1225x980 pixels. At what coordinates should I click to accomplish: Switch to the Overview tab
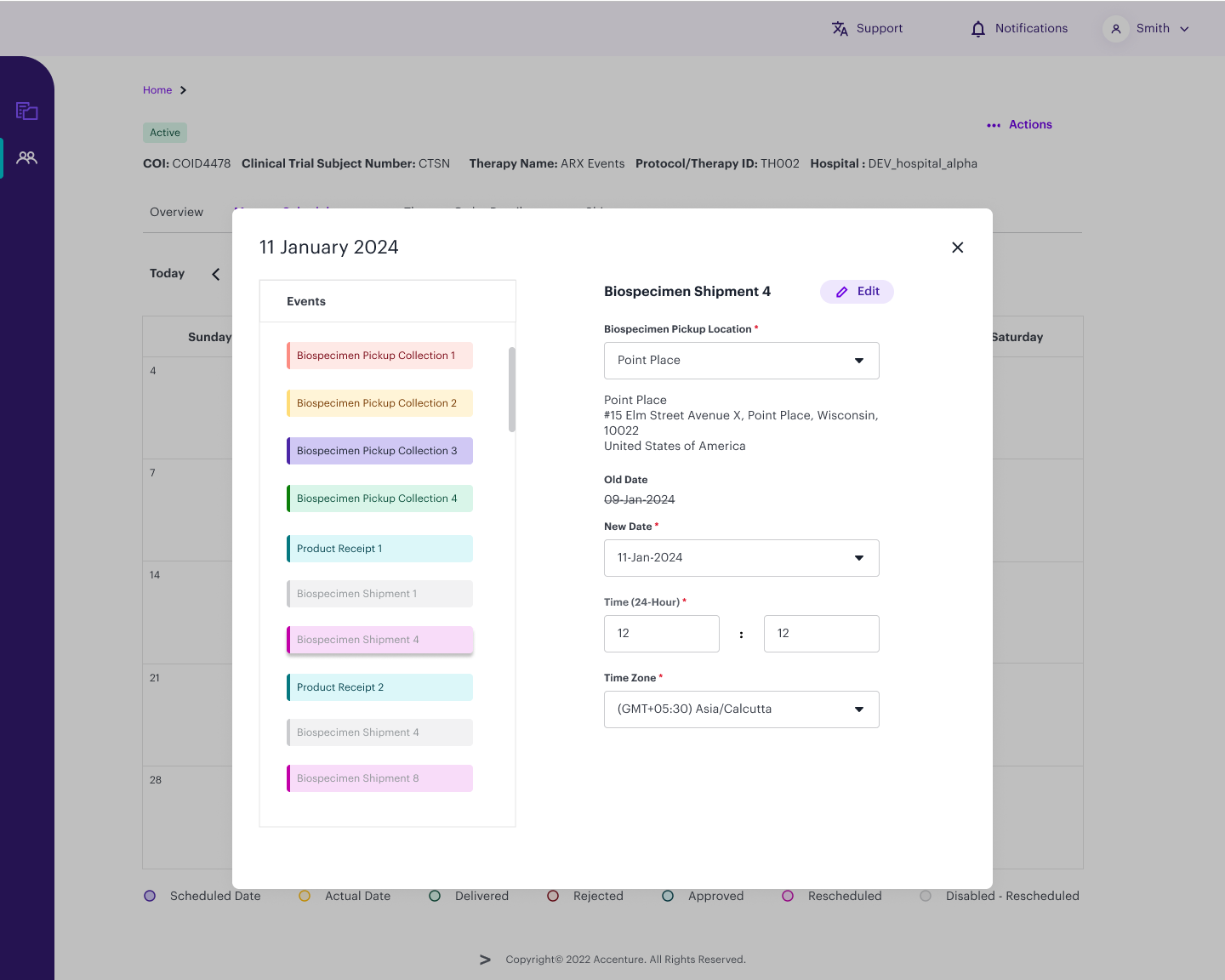(x=176, y=212)
